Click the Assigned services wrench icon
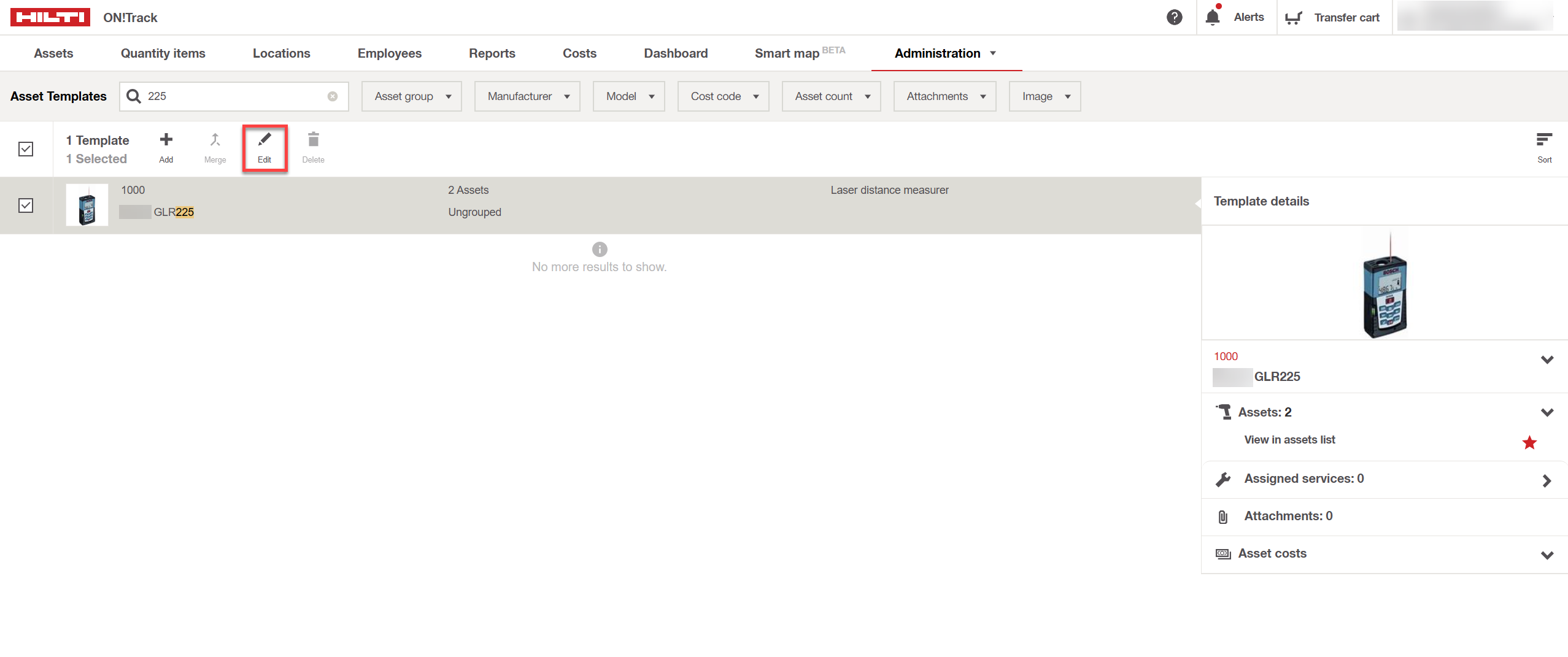This screenshot has width=1568, height=657. click(x=1223, y=480)
